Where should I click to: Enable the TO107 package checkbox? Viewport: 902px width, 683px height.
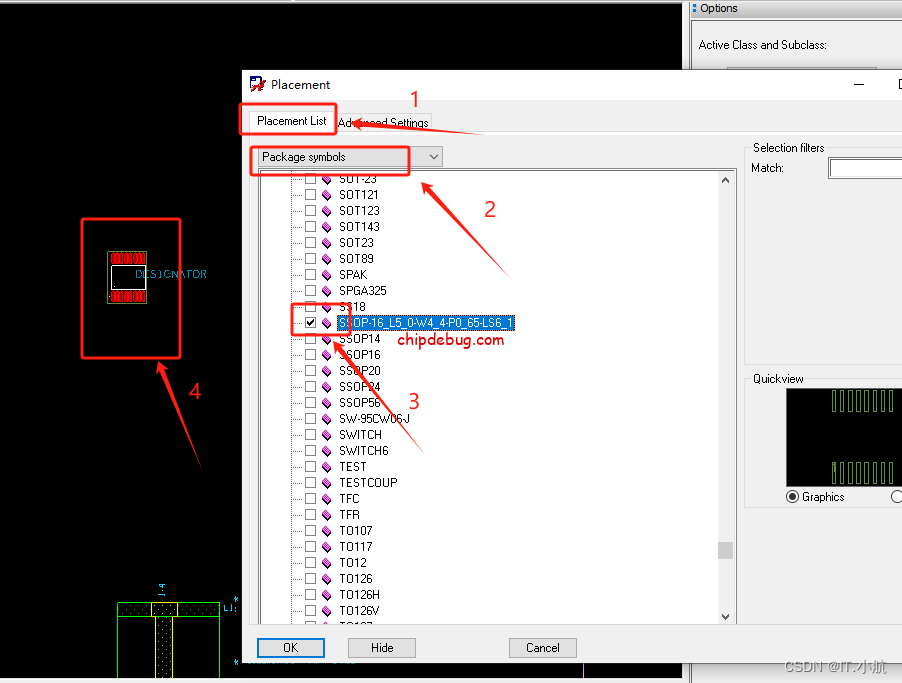click(x=310, y=531)
